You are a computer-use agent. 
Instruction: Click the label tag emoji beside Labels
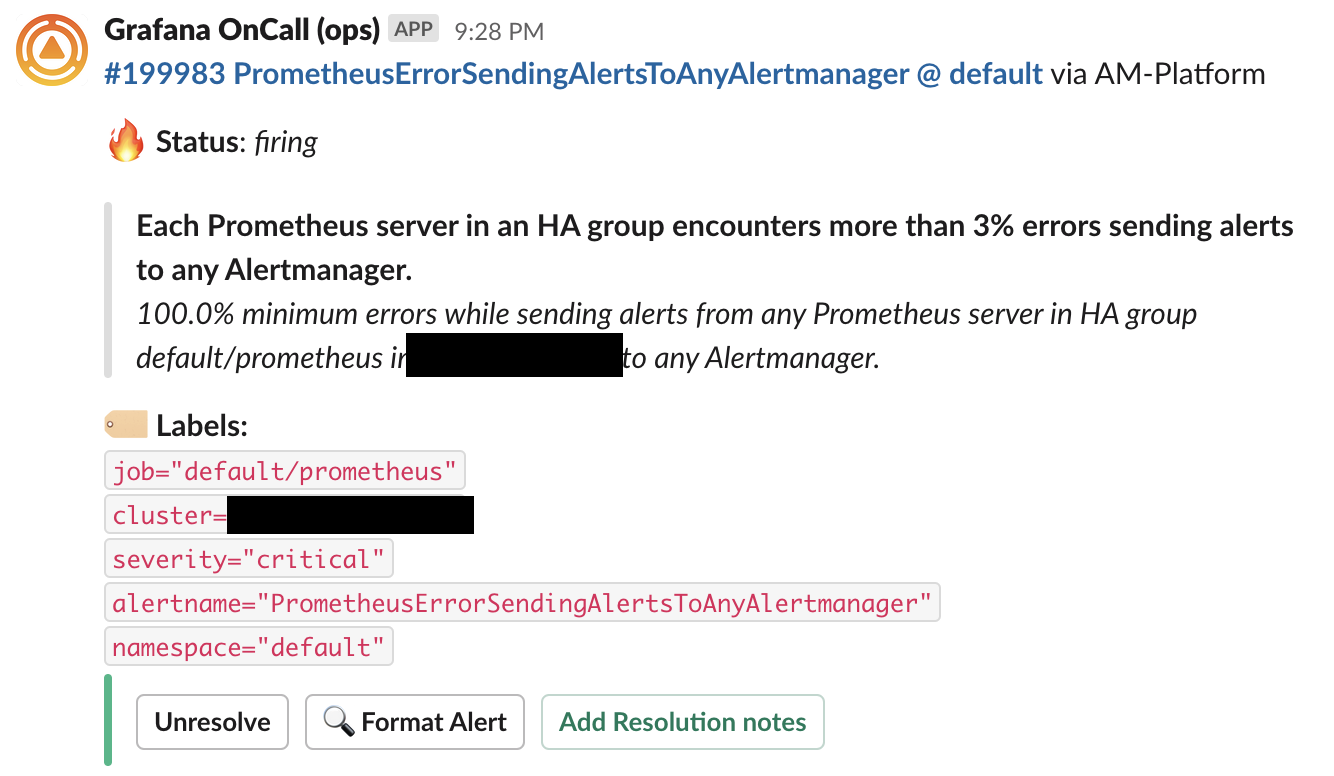pos(126,425)
